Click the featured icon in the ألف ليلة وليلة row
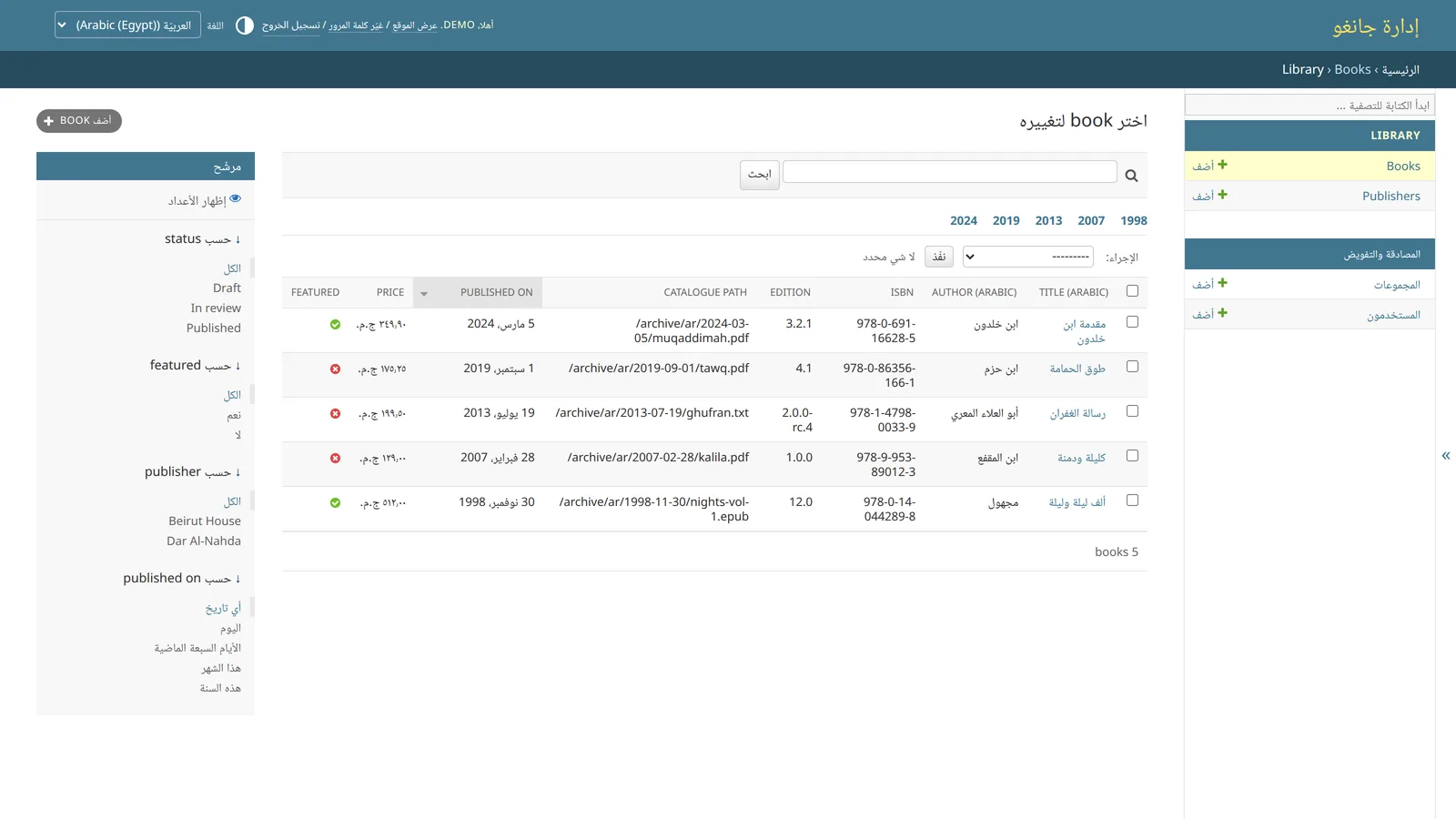Image resolution: width=1456 pixels, height=819 pixels. click(x=335, y=502)
